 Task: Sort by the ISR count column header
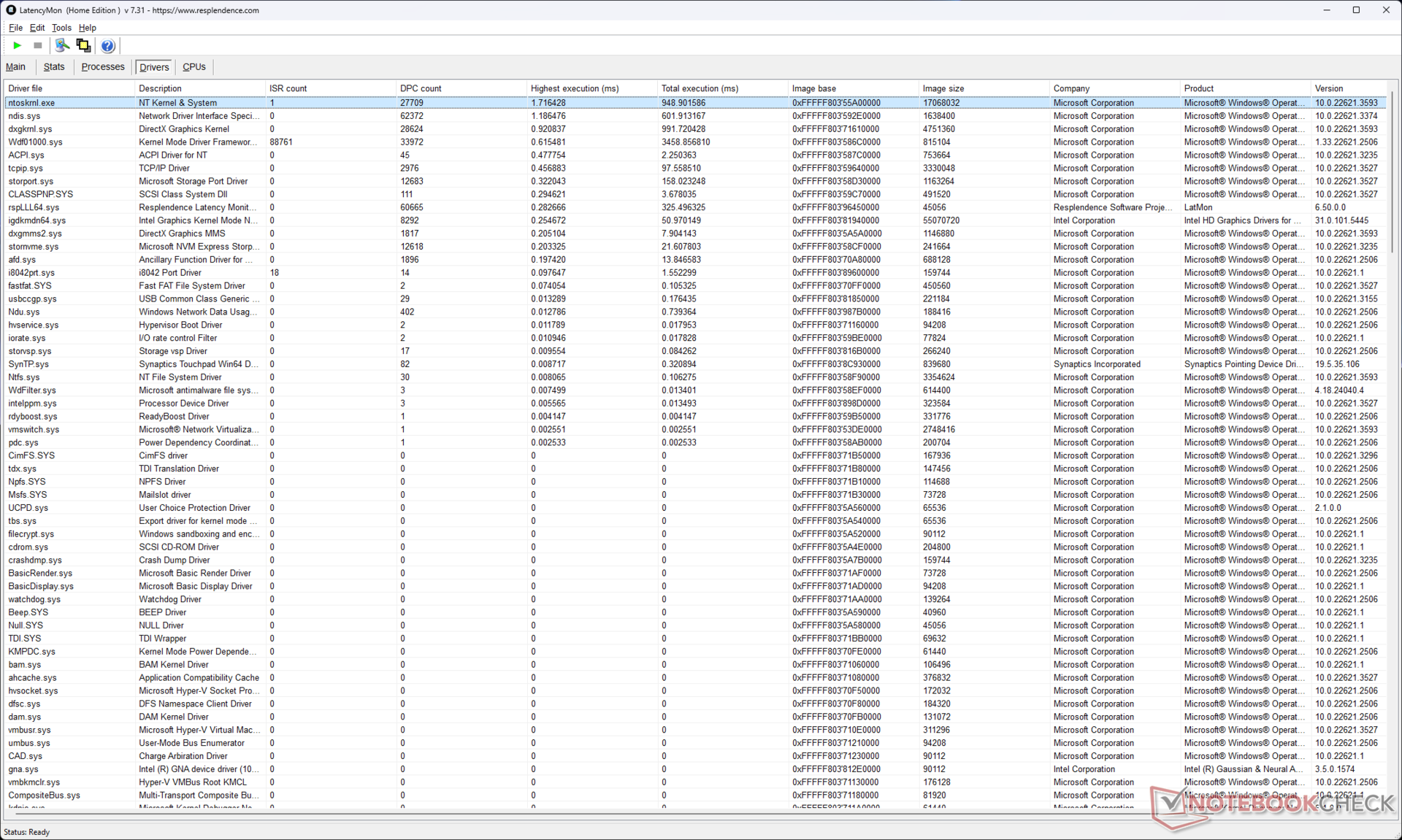[288, 88]
